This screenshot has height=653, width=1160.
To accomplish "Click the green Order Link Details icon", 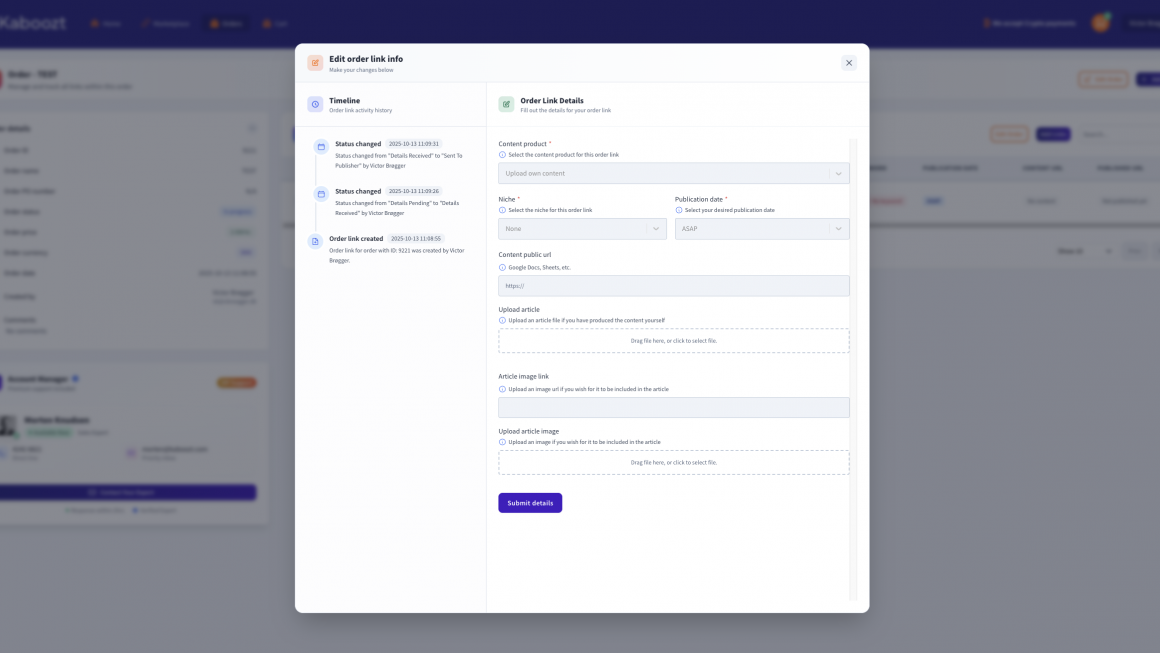I will tap(506, 104).
